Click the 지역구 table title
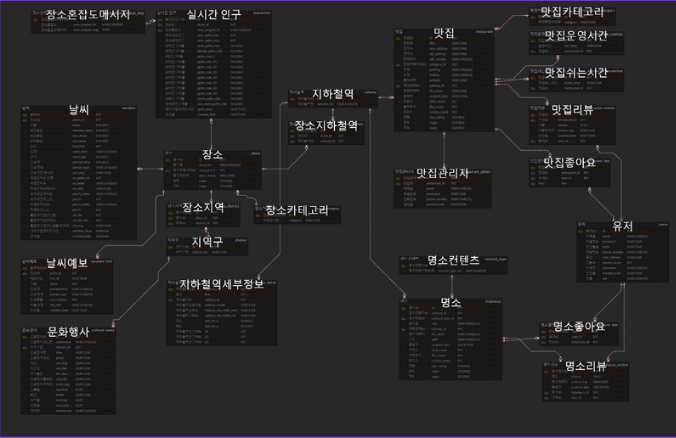 click(x=207, y=242)
